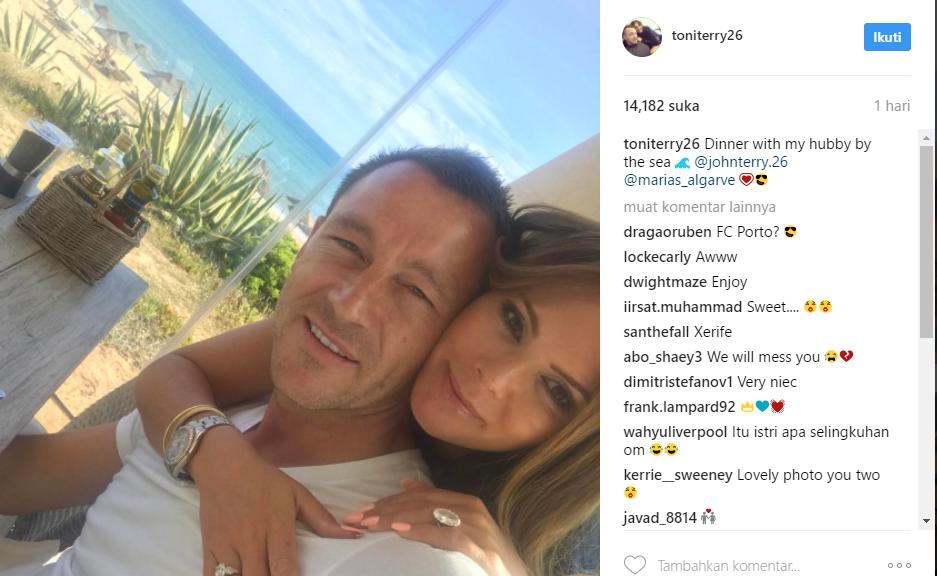Open the @marias_algarve mention link
This screenshot has width=937, height=576.
click(x=679, y=180)
